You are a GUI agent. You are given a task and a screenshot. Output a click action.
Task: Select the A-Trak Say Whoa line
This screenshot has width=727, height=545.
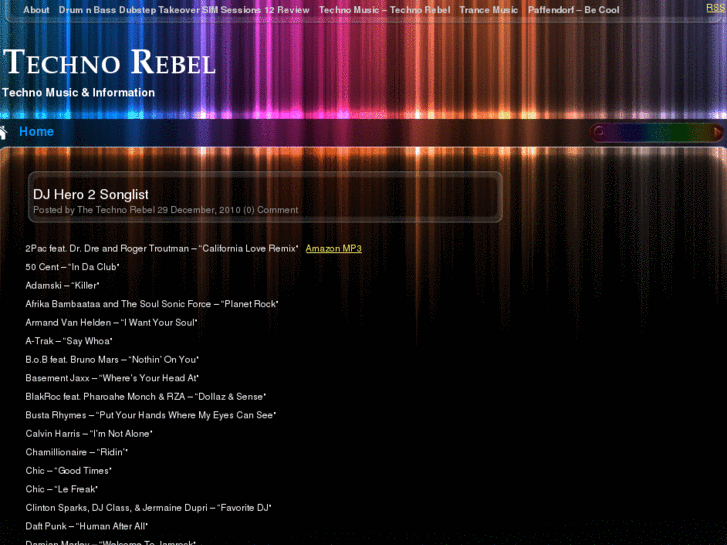[69, 341]
